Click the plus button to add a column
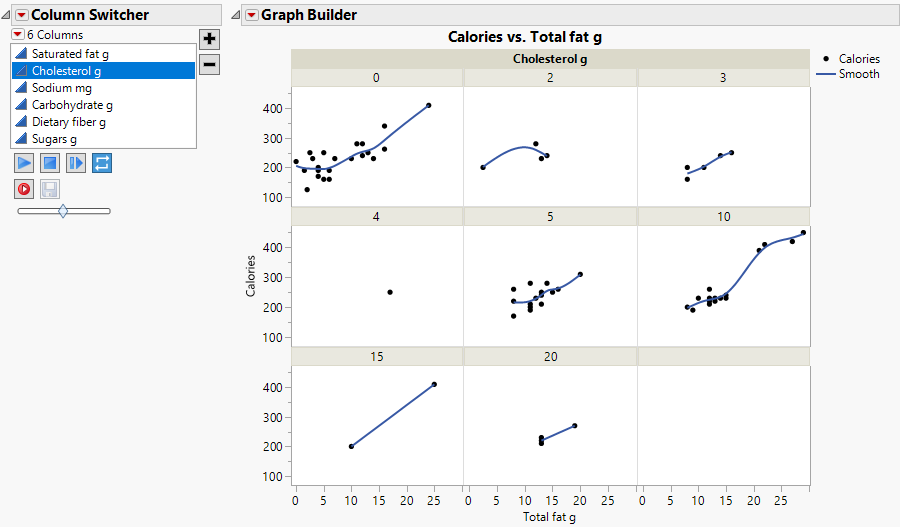900x527 pixels. (209, 39)
